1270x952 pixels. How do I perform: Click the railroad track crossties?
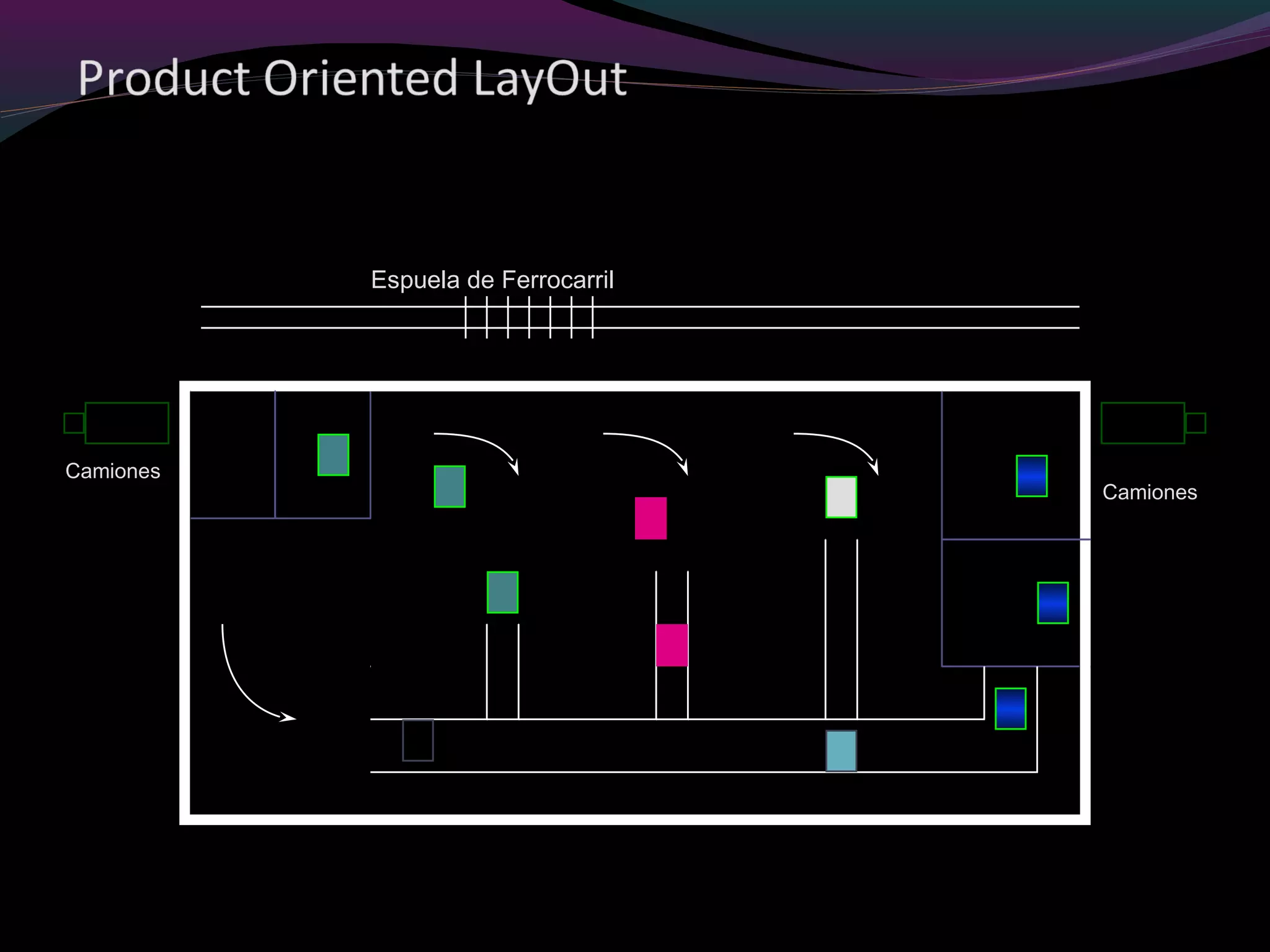click(529, 317)
